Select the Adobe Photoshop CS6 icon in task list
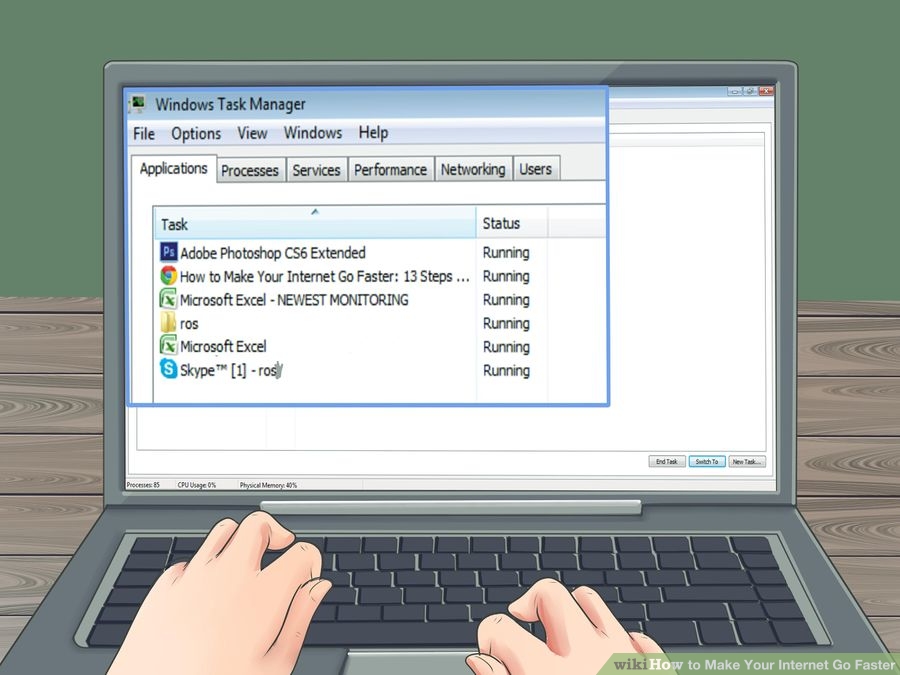Viewport: 900px width, 675px height. (x=168, y=252)
